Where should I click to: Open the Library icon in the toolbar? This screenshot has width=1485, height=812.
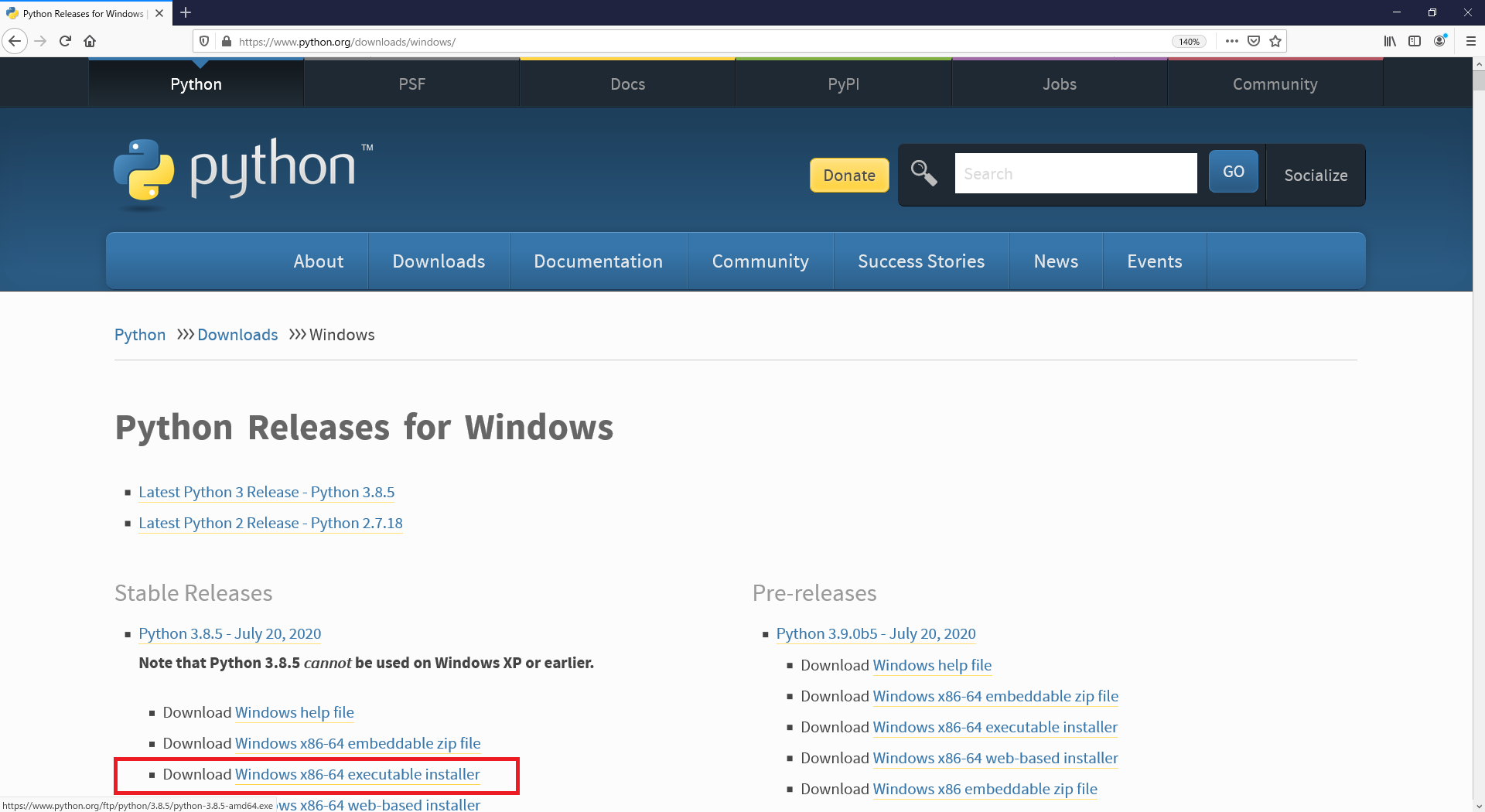pos(1390,41)
